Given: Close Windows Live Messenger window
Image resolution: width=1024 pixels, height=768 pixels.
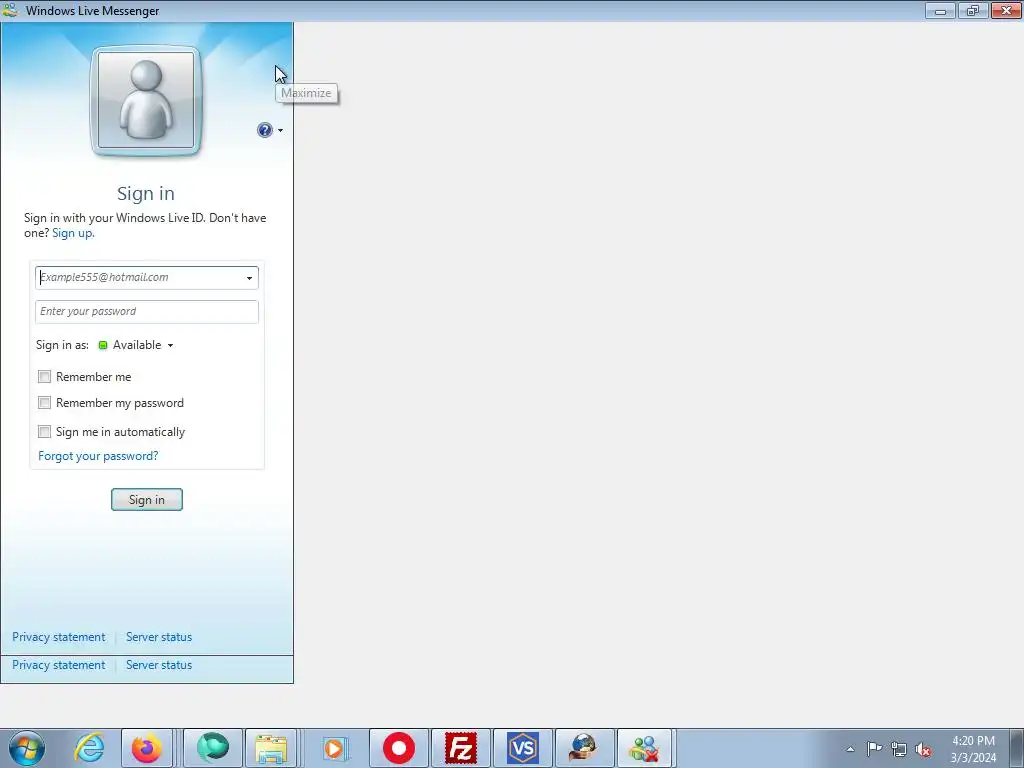Looking at the screenshot, I should tap(1006, 10).
